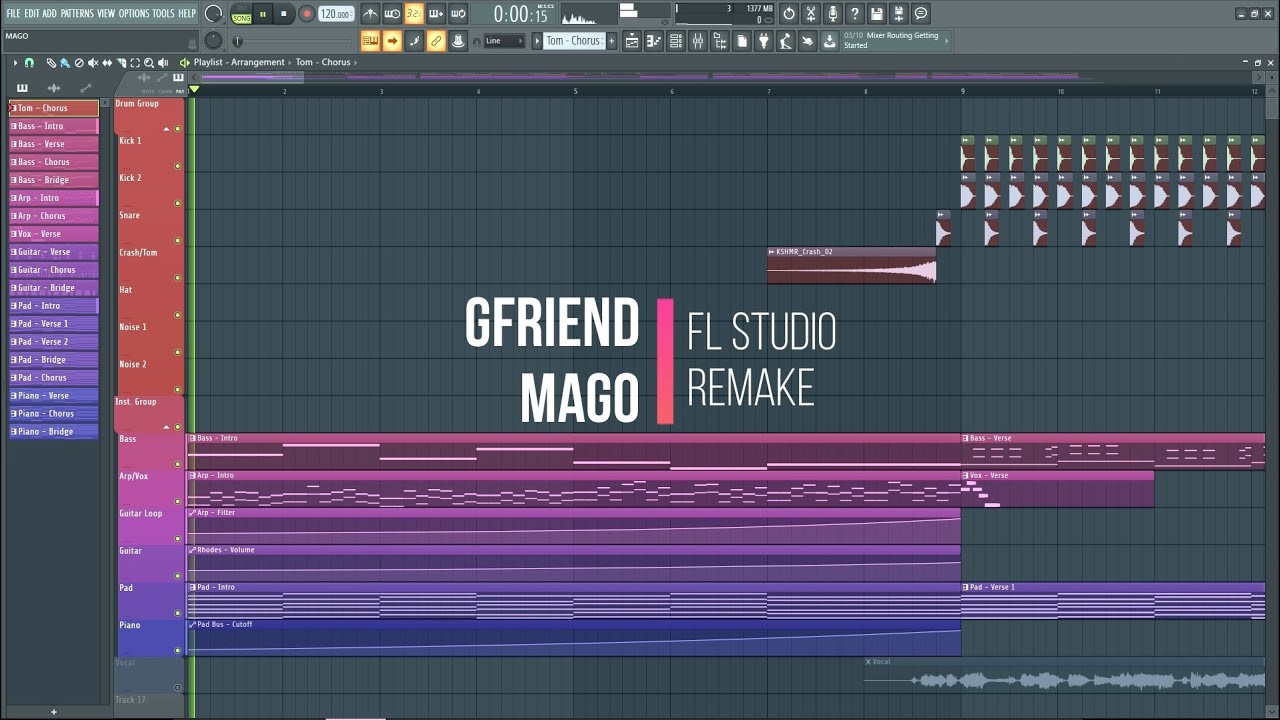1280x720 pixels.
Task: Click the wait-for-input icon
Action: [392, 13]
